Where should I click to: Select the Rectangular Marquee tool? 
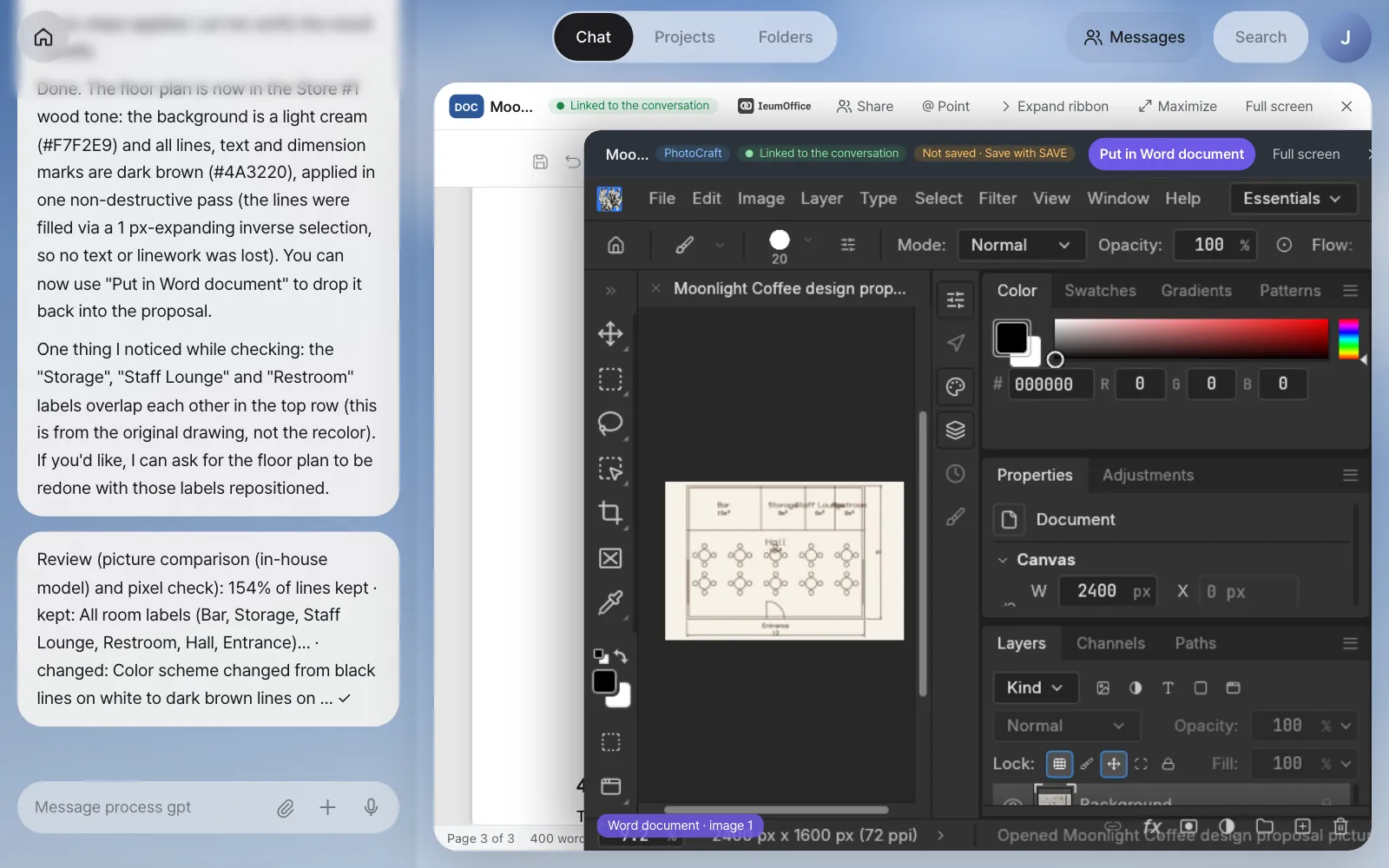610,379
